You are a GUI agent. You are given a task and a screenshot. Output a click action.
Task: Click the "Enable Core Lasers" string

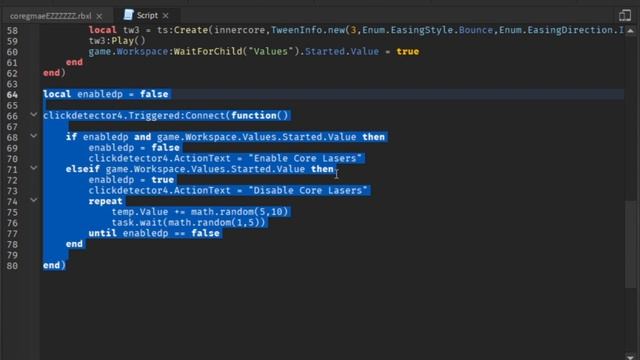coord(305,158)
